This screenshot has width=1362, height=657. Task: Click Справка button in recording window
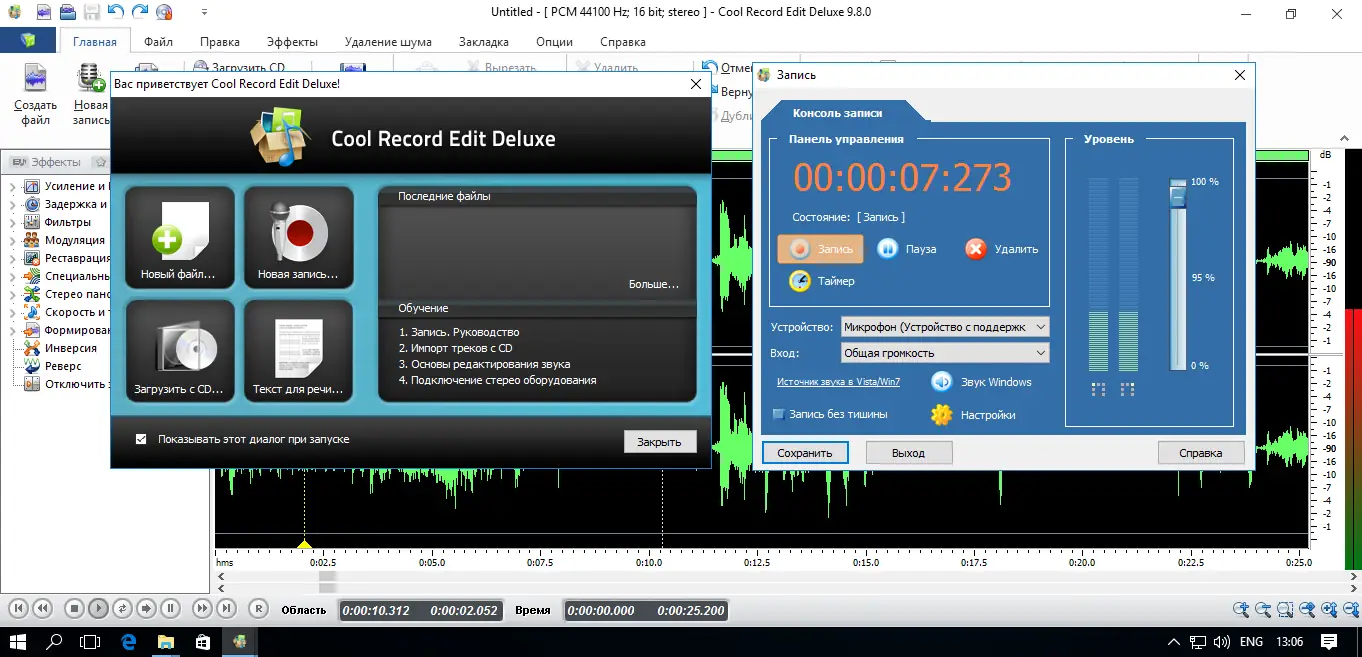(1201, 453)
